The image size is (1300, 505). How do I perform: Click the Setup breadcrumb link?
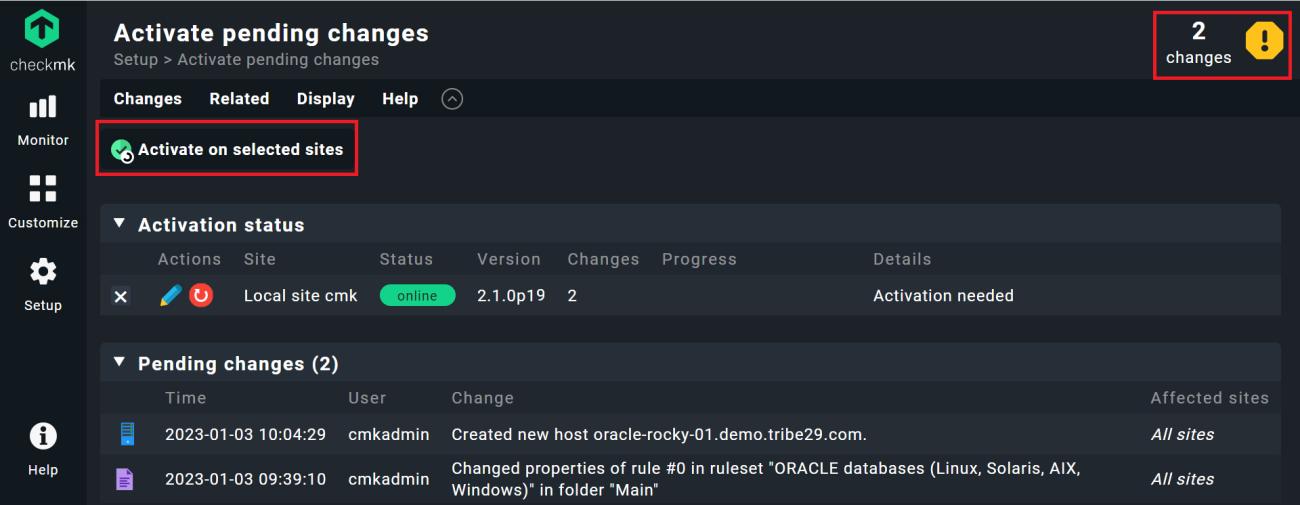tap(136, 60)
